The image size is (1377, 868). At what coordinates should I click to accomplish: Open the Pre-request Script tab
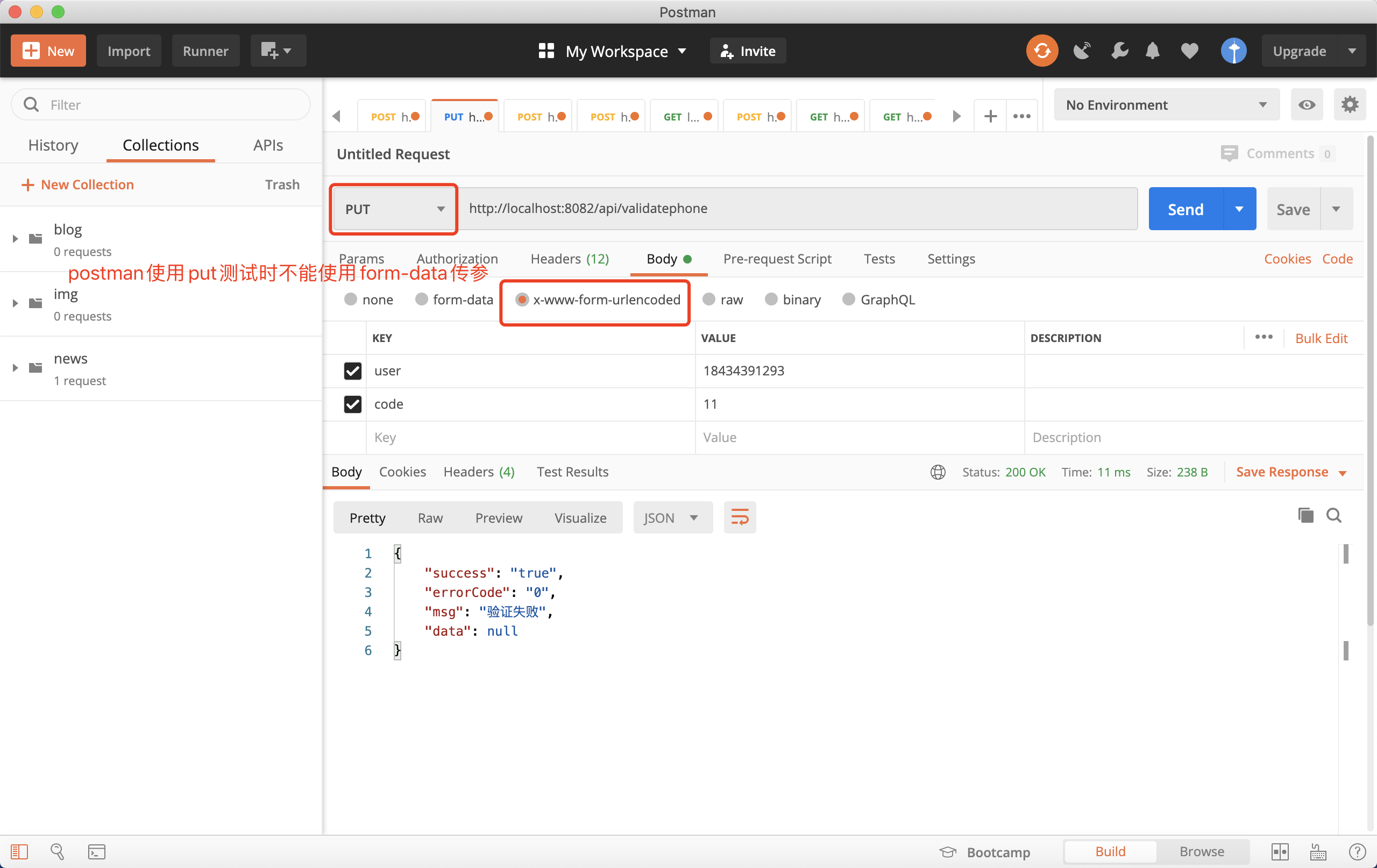(777, 259)
